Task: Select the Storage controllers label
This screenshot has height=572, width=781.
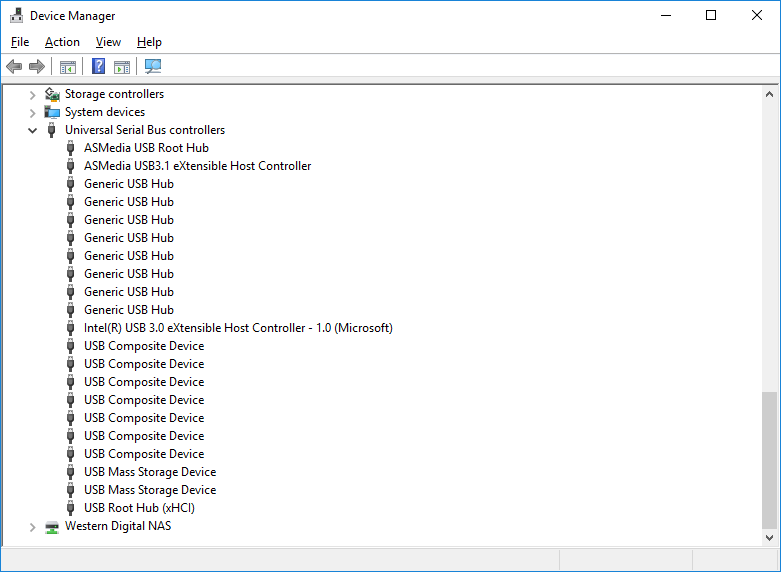Action: tap(114, 94)
